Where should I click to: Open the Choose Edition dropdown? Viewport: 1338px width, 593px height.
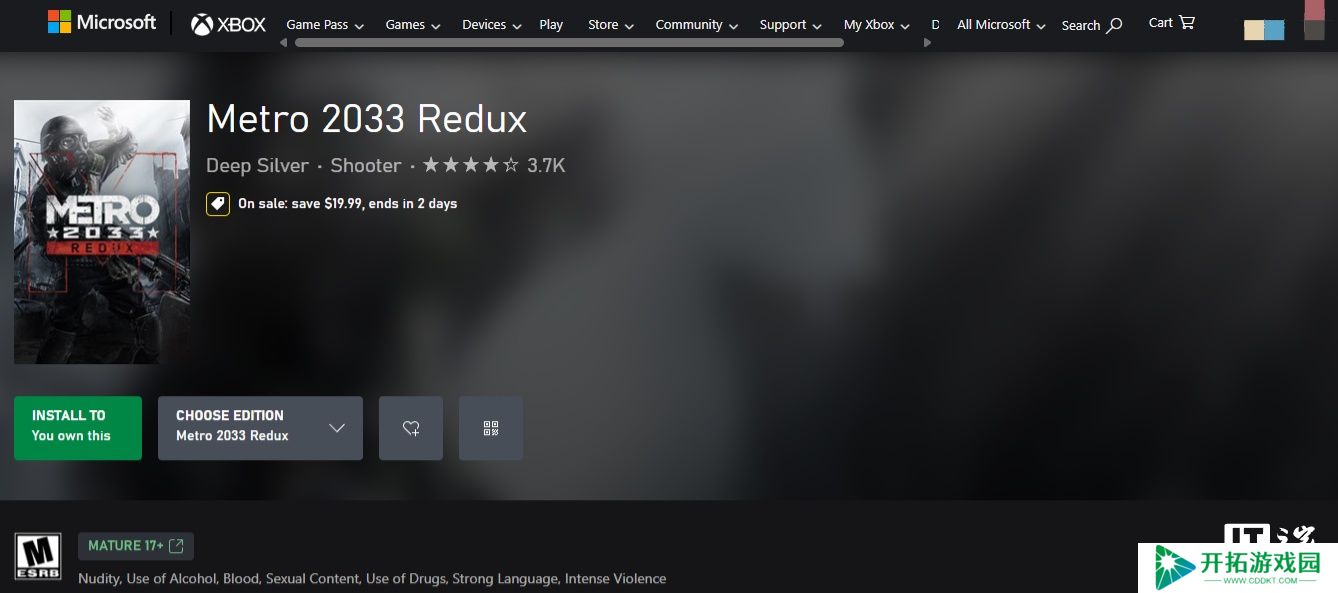click(x=260, y=428)
